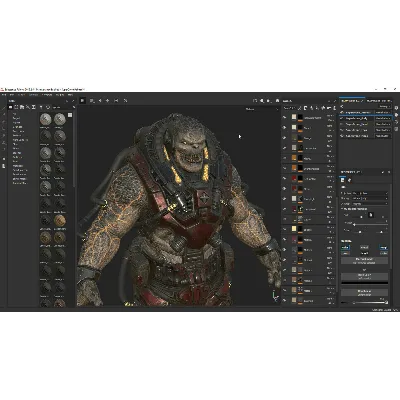Open the Window menu
The height and width of the screenshot is (400, 400).
(33, 95)
